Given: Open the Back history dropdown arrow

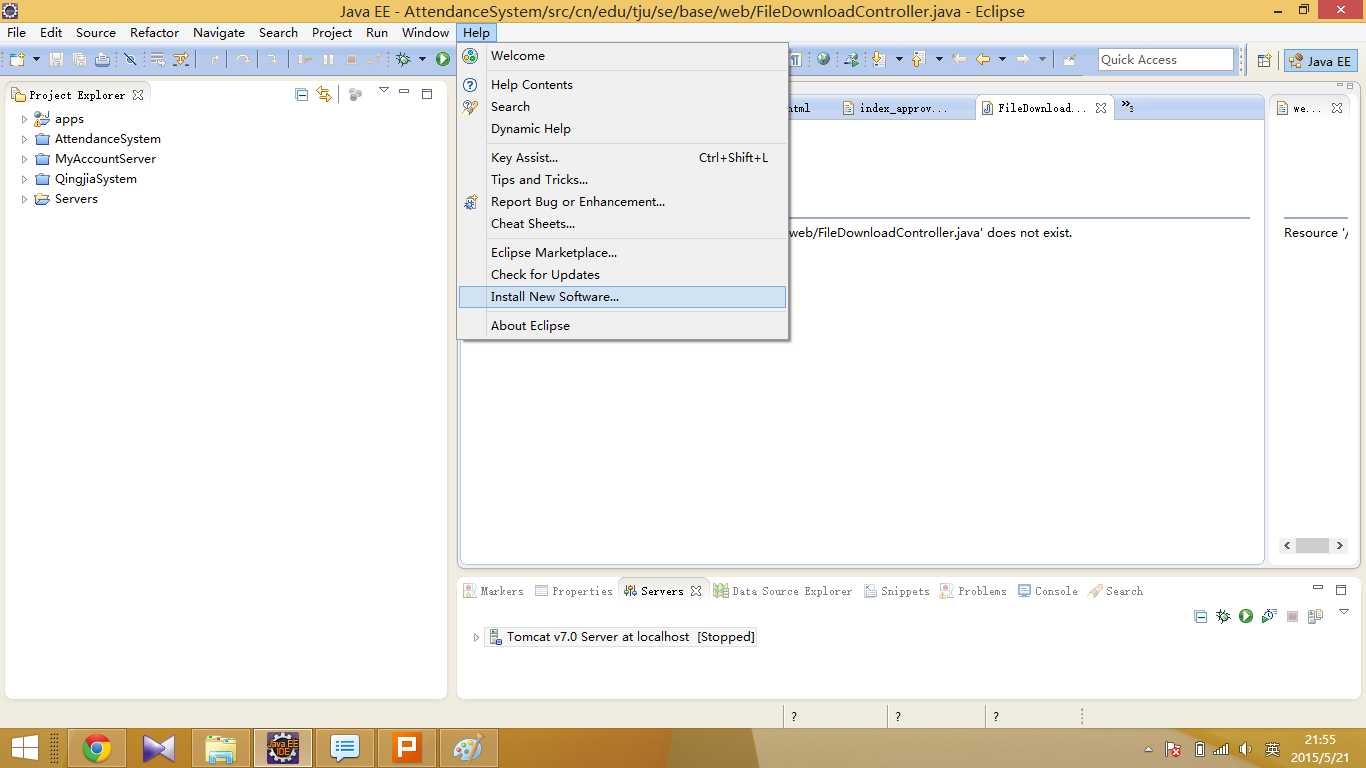Looking at the screenshot, I should (1002, 59).
